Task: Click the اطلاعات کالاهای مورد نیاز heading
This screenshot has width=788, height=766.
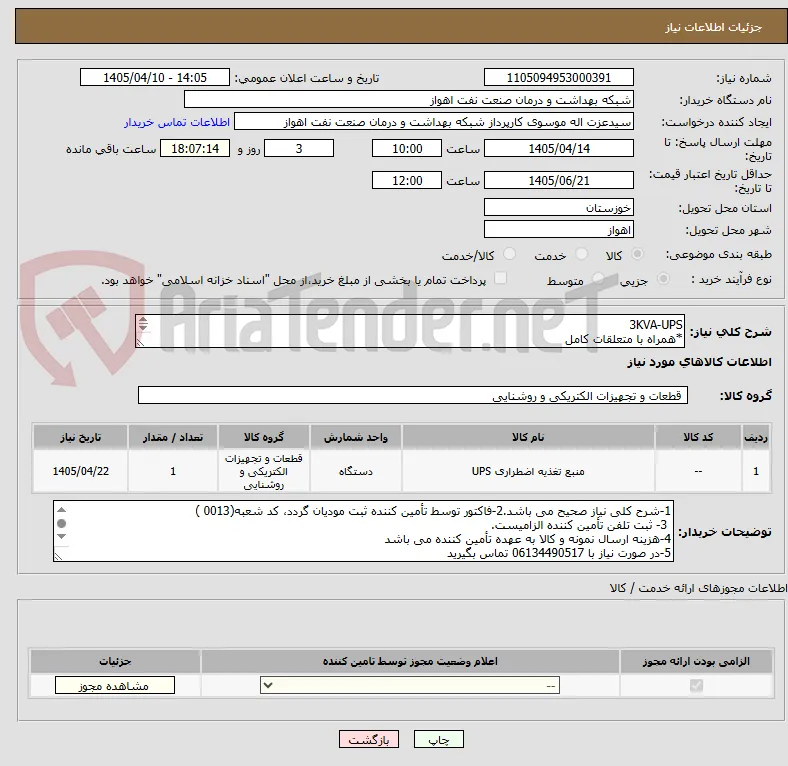Action: [x=699, y=362]
